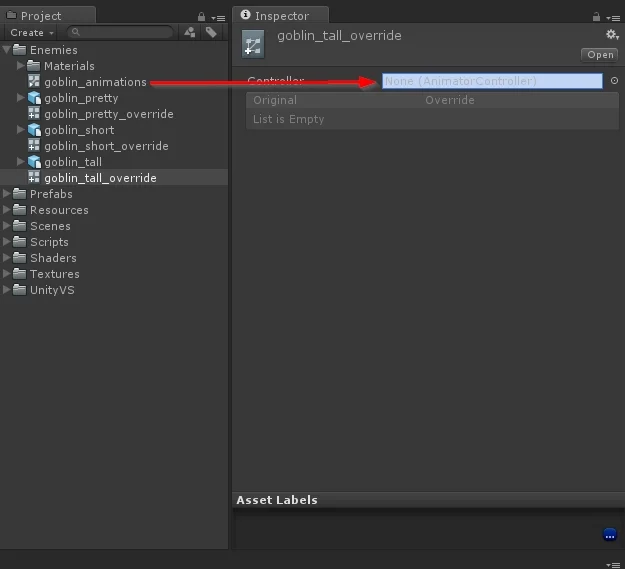Select the goblin_tall name
The height and width of the screenshot is (569, 625).
click(x=73, y=162)
